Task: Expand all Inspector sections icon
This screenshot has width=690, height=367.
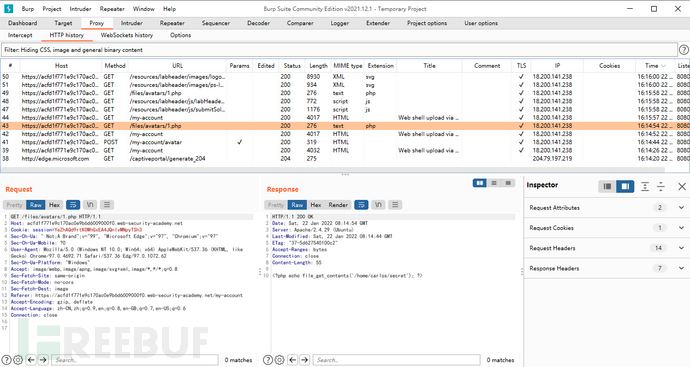Action: (x=645, y=186)
